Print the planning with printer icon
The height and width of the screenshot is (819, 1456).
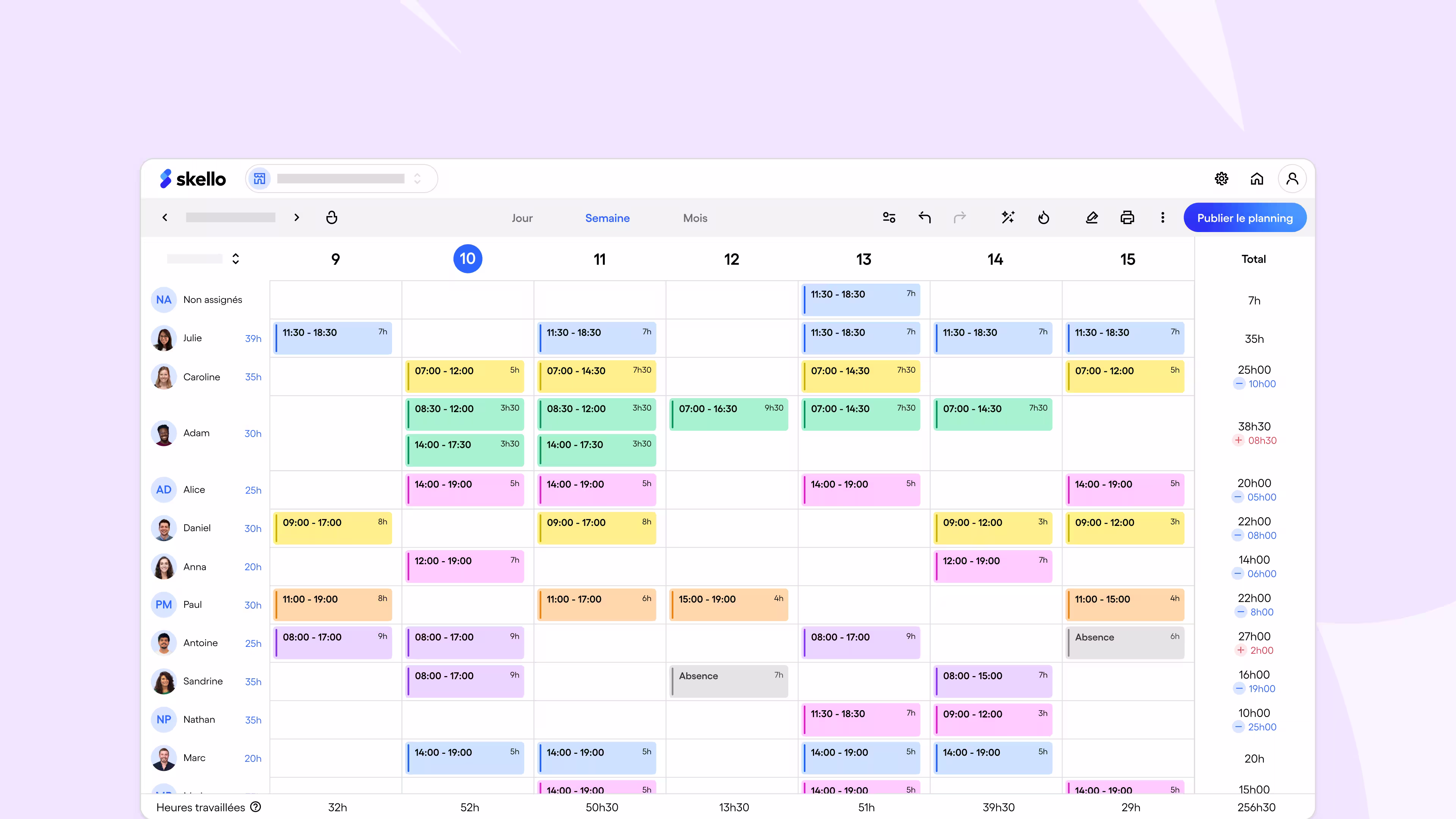tap(1127, 218)
